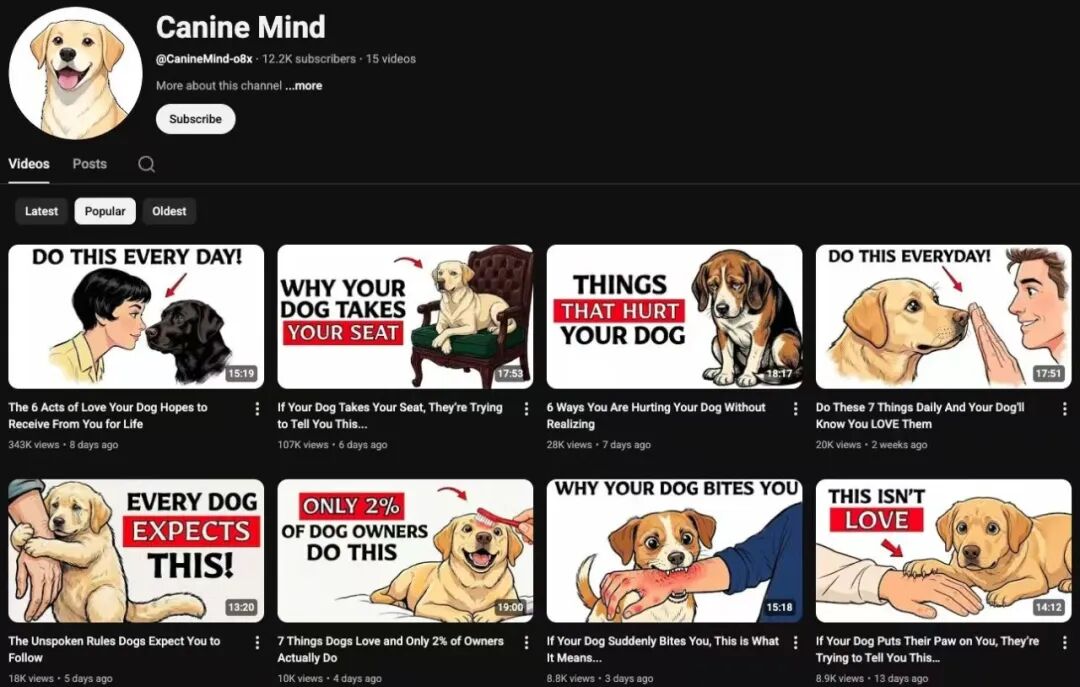
Task: Click three-dot icon on 'Do These 7 Things Daily'
Action: click(x=1066, y=408)
